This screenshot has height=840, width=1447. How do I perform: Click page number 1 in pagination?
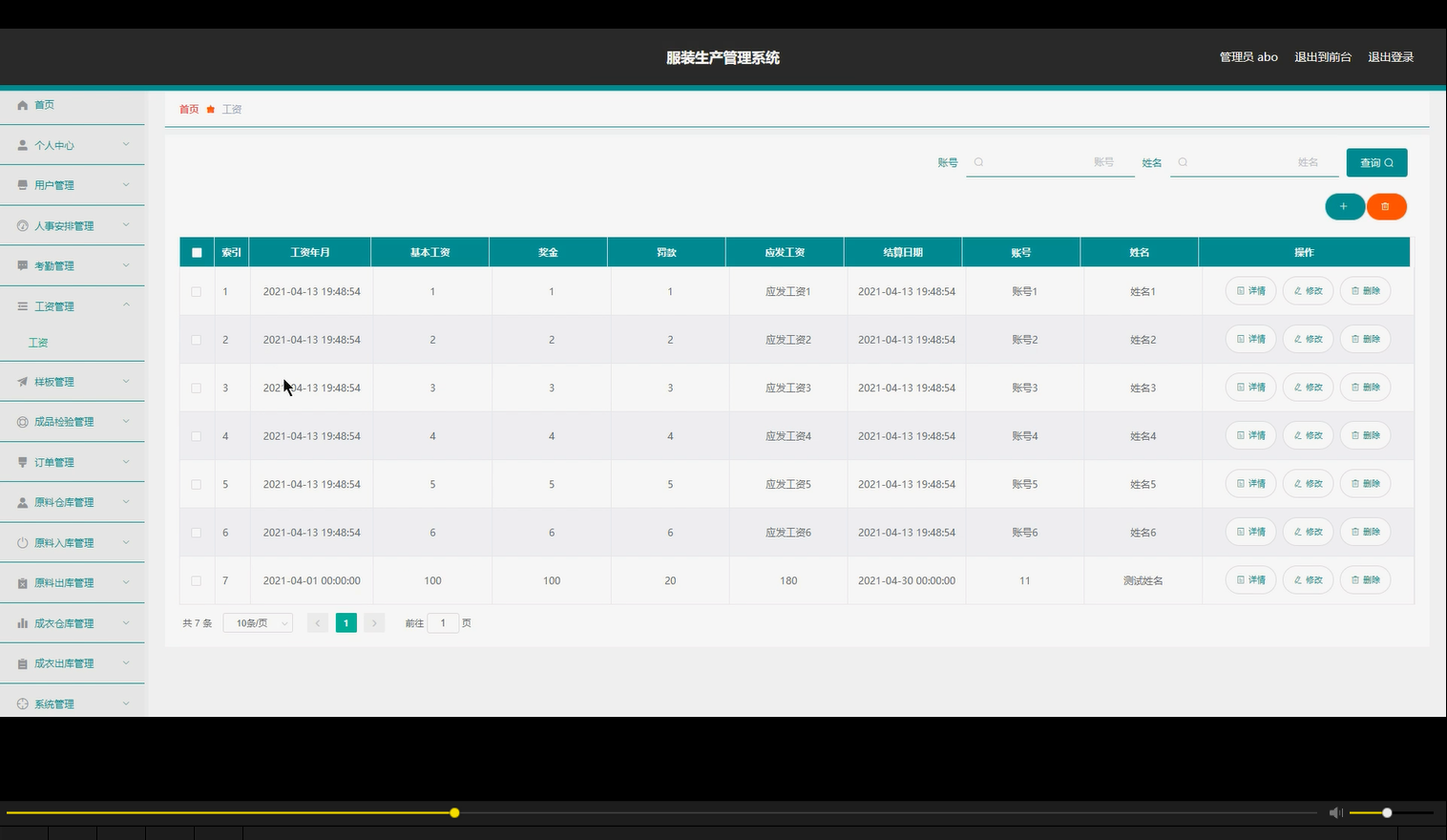tap(346, 623)
